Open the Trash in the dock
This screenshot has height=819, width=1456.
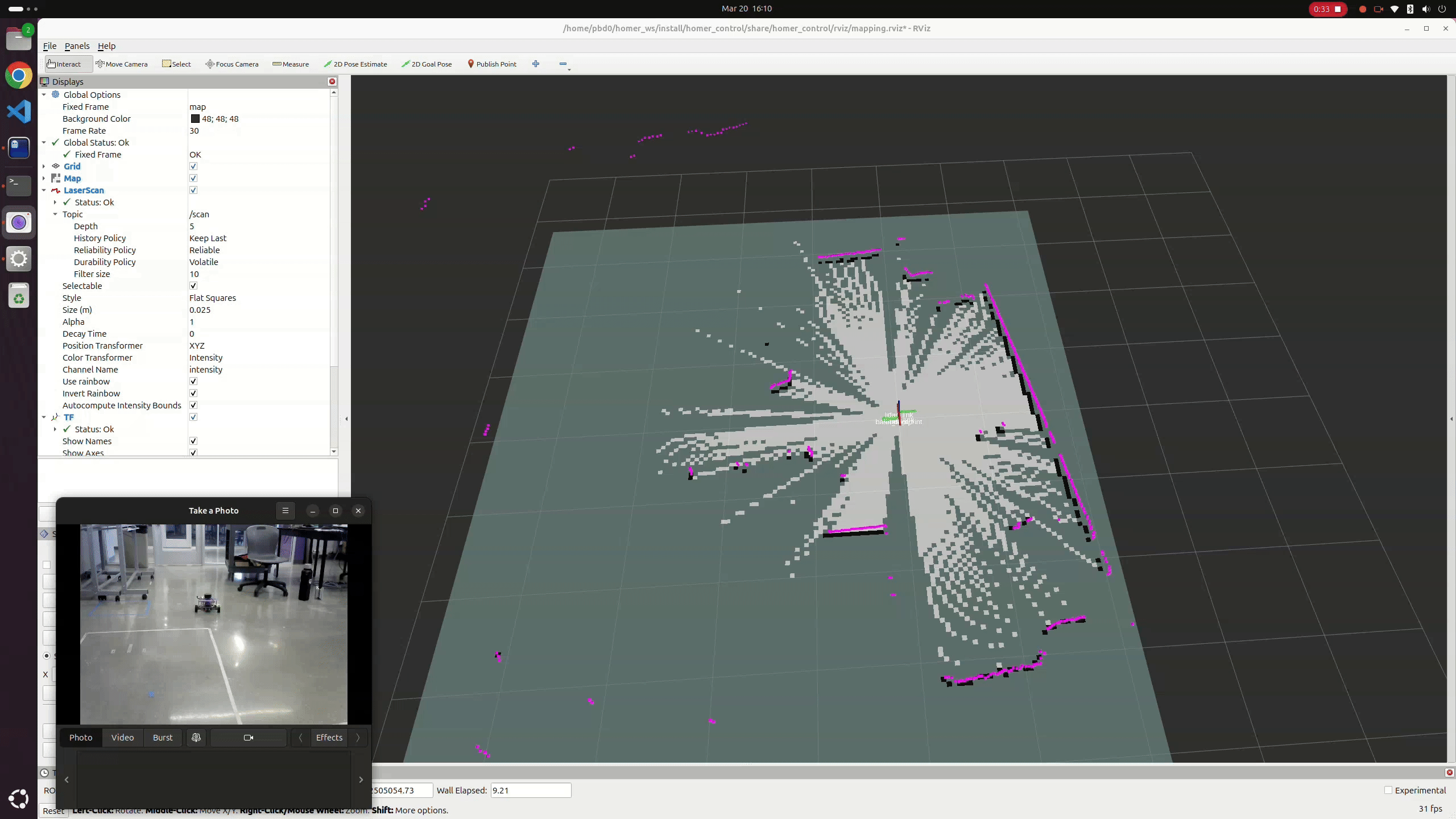point(19,296)
